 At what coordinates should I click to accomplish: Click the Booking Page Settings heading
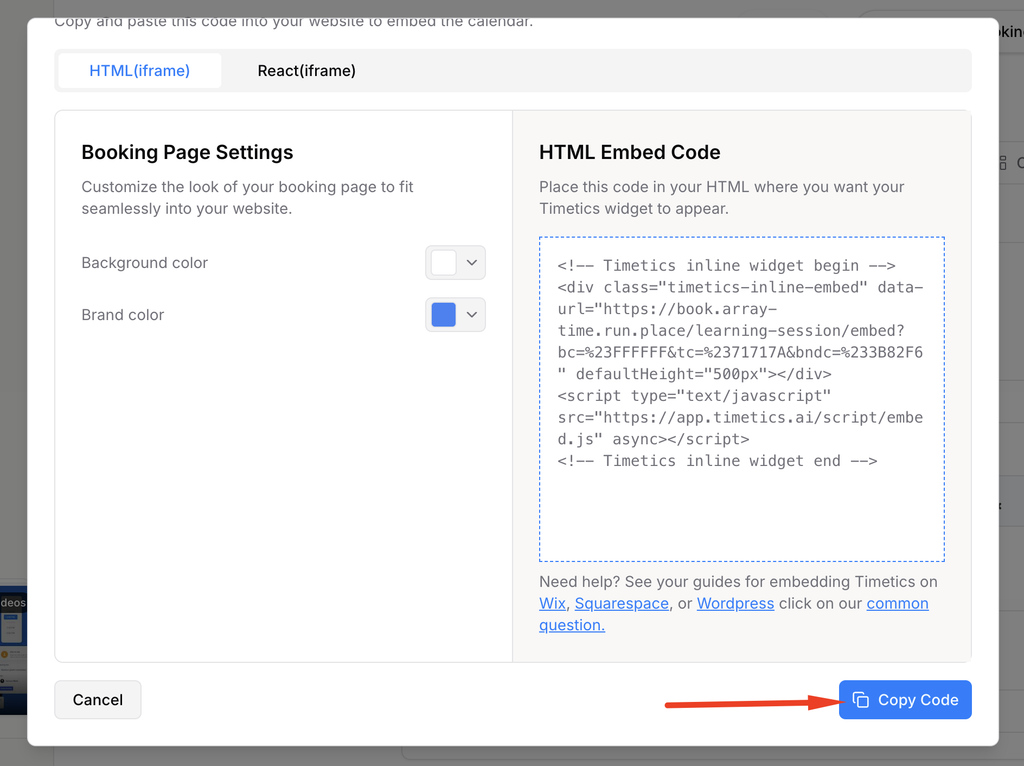coord(187,152)
